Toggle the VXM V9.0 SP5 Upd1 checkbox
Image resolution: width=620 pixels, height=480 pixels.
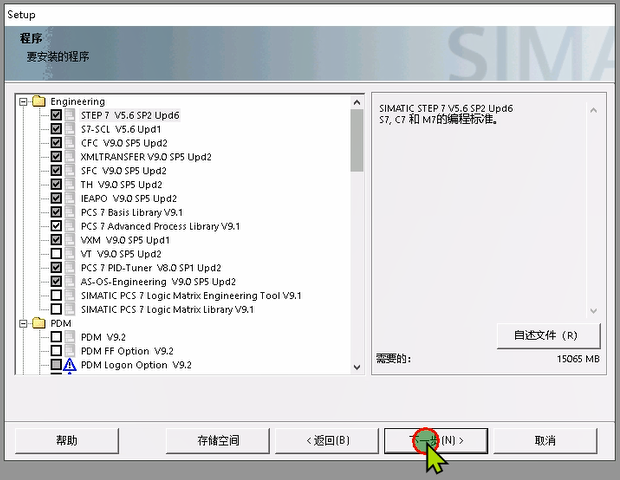[x=56, y=240]
